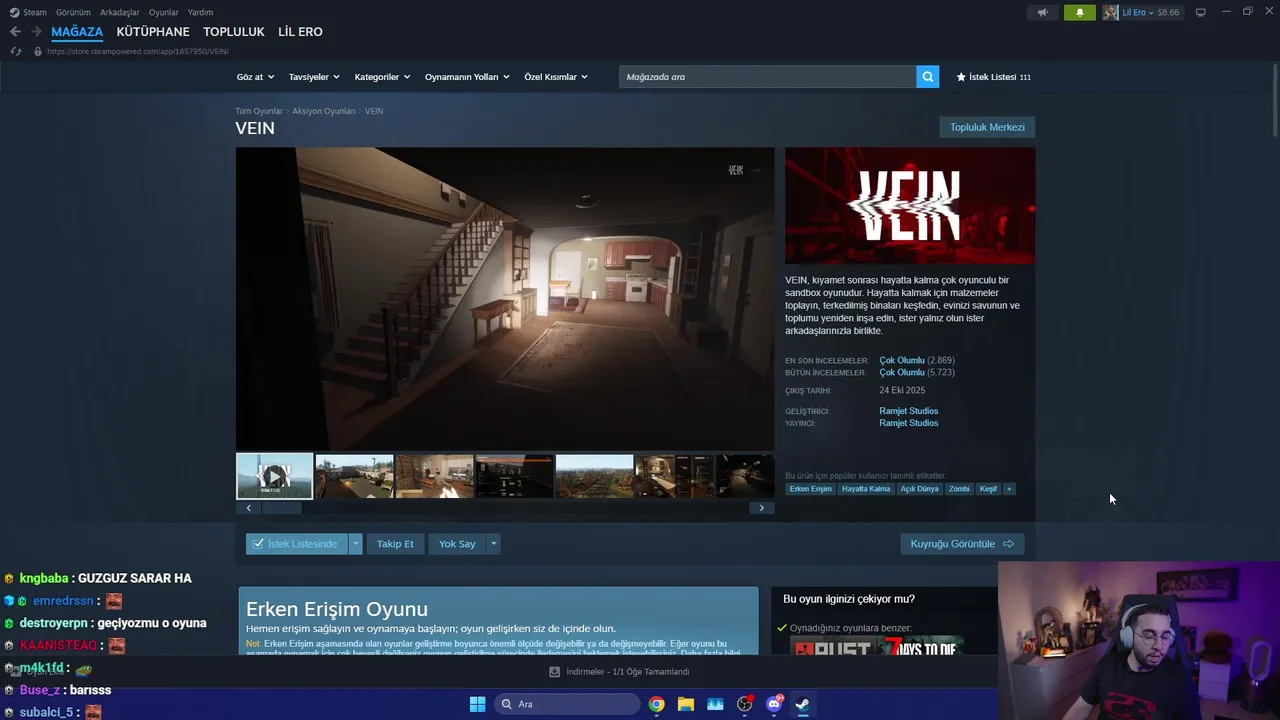Open the Görünüm menu

[x=73, y=12]
